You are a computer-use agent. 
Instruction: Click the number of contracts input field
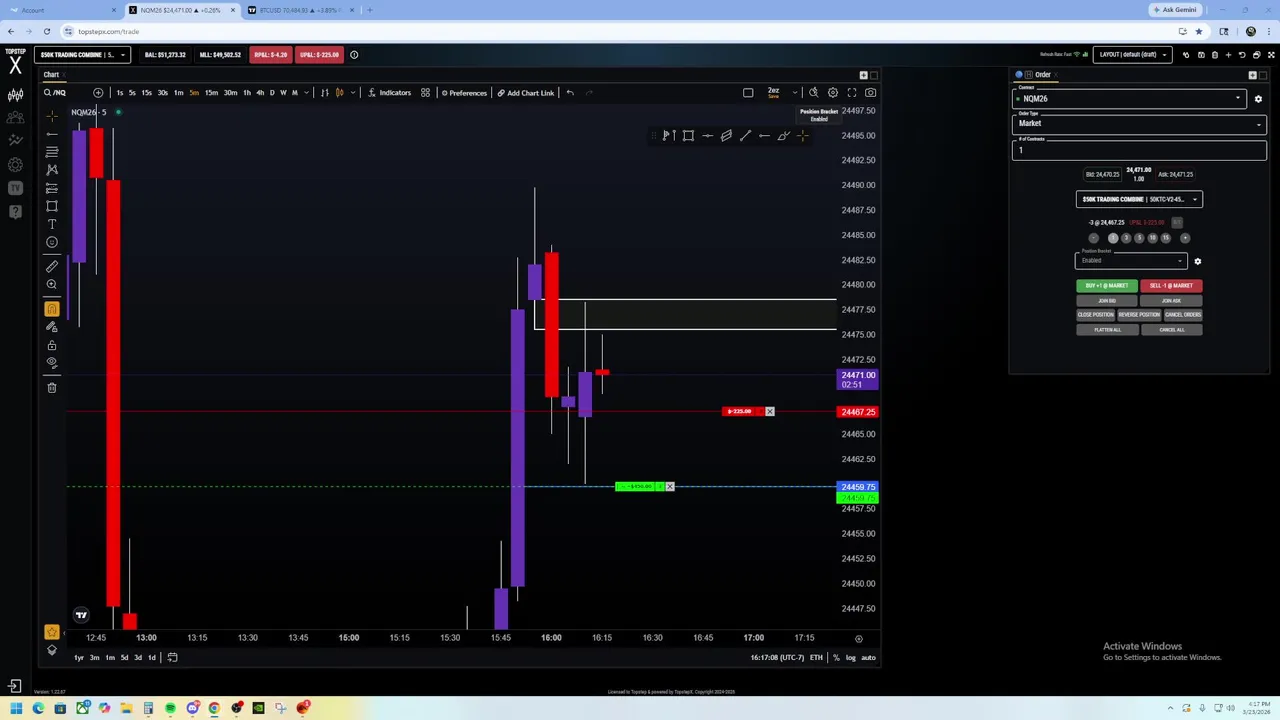1139,150
